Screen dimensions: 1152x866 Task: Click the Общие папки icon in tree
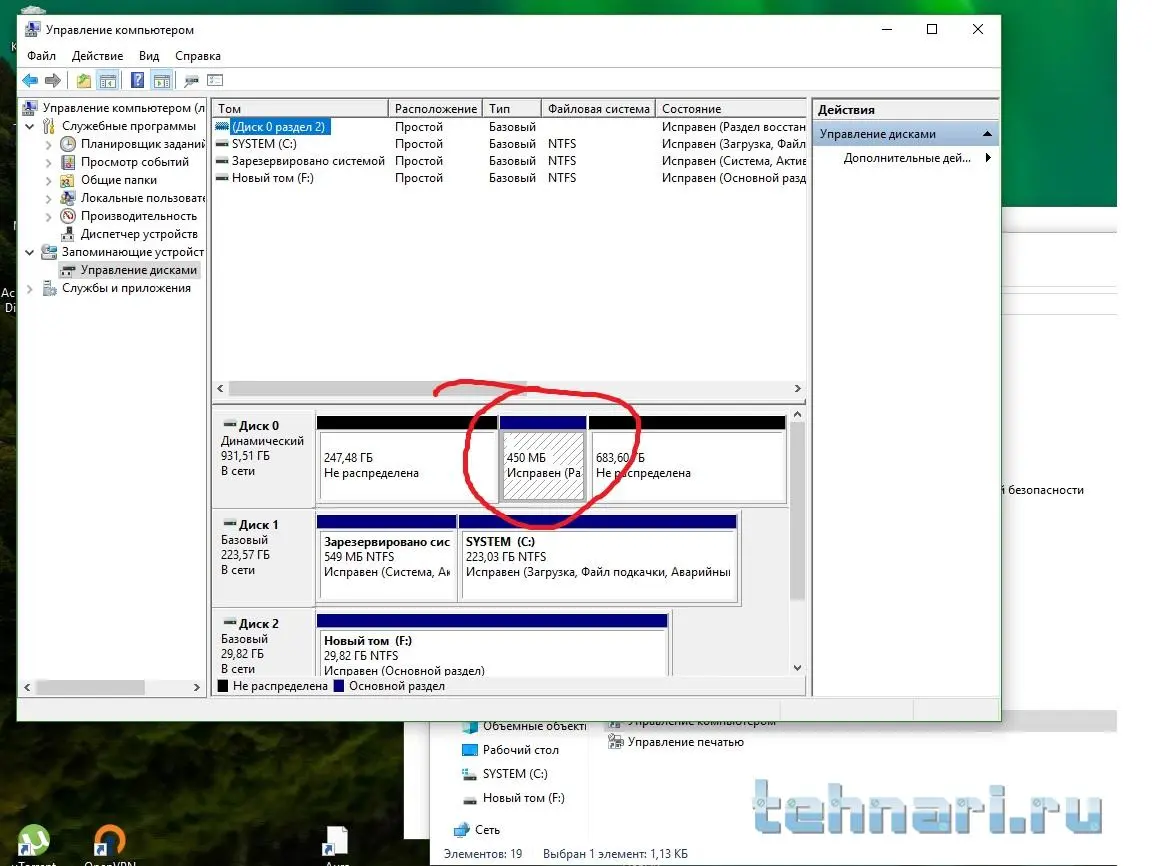pos(68,180)
